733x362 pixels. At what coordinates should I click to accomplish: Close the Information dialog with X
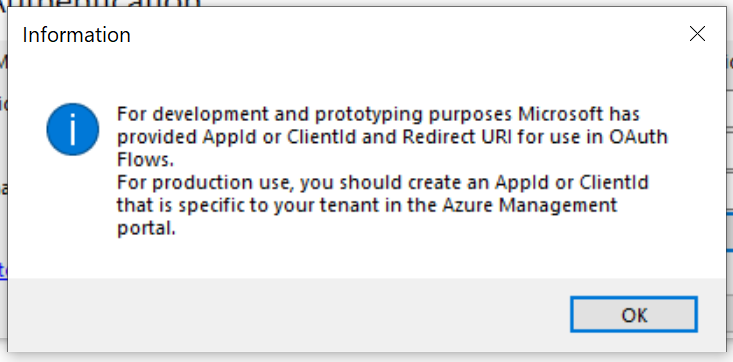click(x=697, y=34)
